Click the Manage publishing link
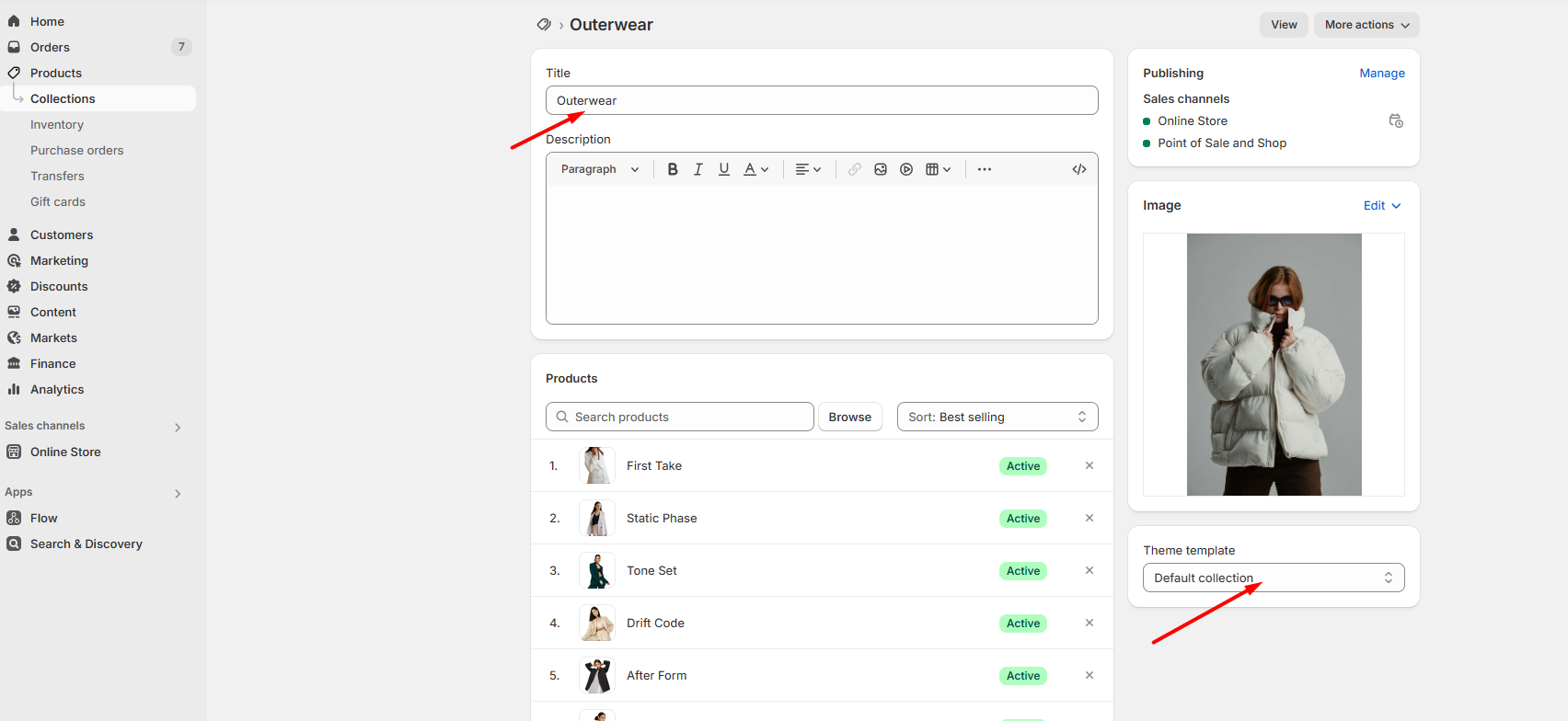The width and height of the screenshot is (1568, 721). pos(1382,73)
